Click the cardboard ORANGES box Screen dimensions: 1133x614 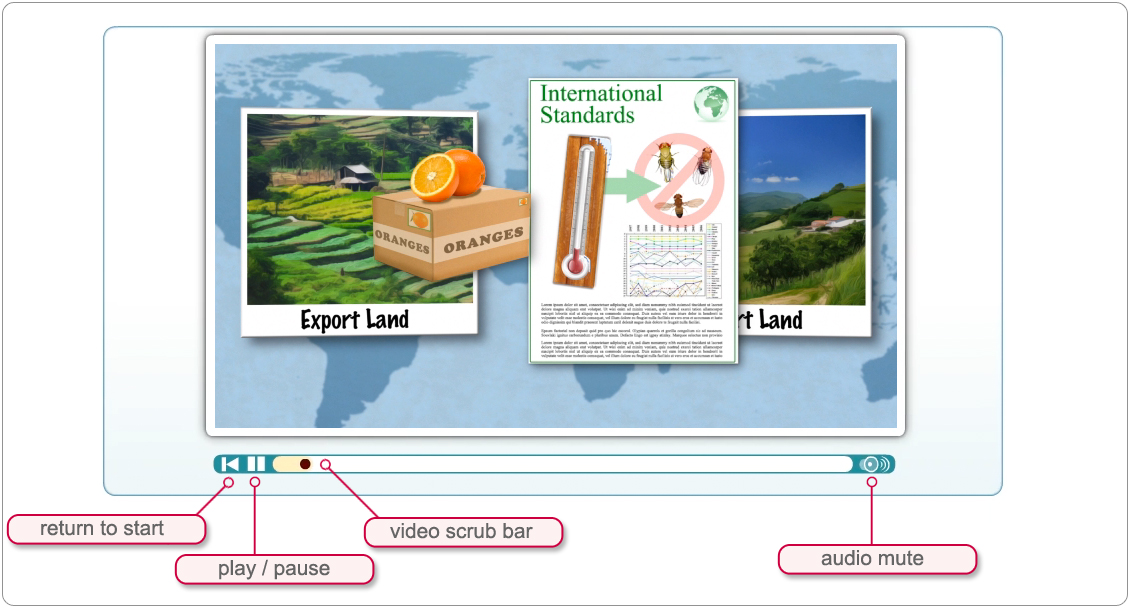point(450,235)
